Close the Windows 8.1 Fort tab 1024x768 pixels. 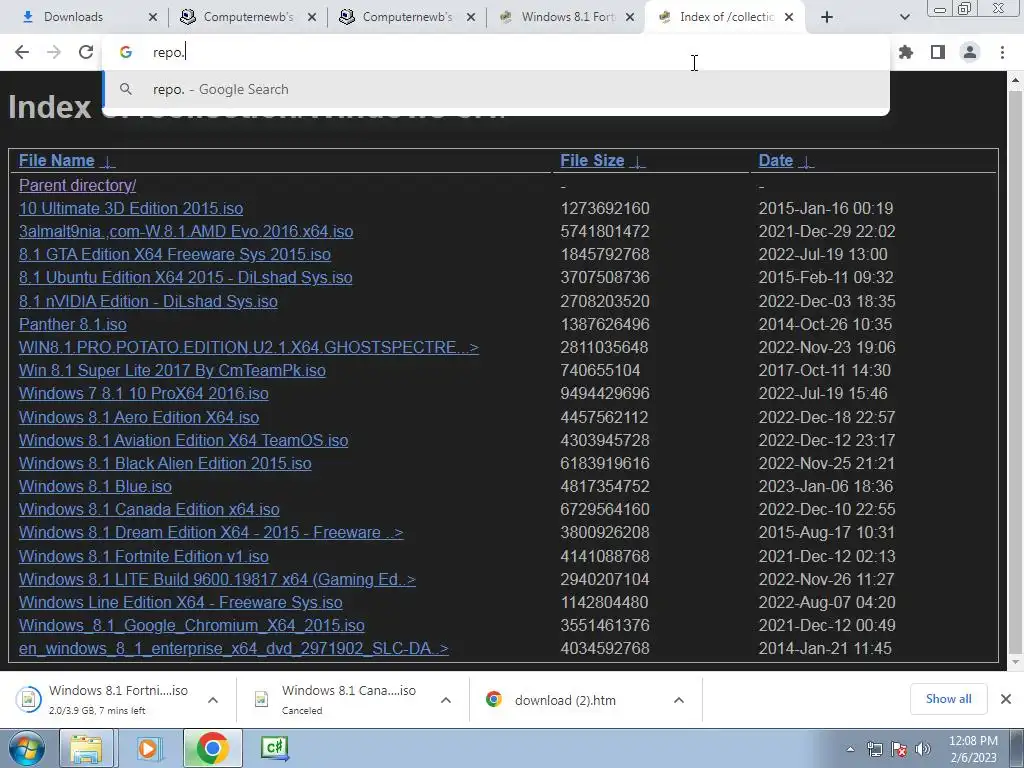click(x=630, y=17)
